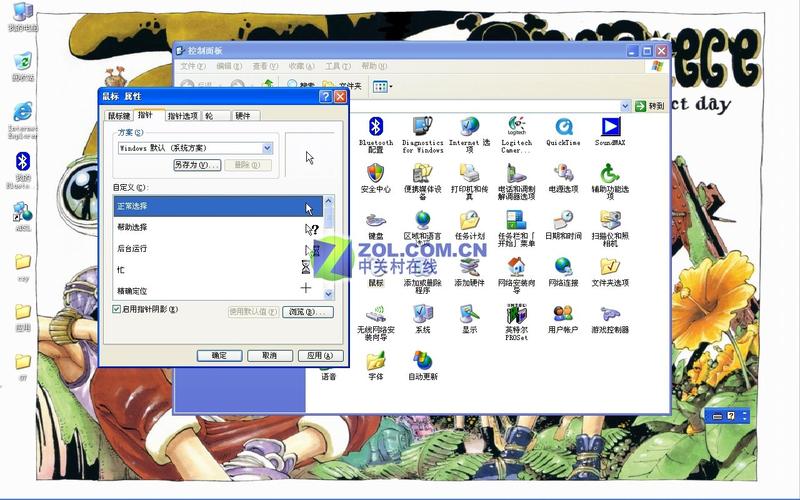Viewport: 800px width, 500px height.
Task: Click the 浏览 browse button
Action: (x=308, y=312)
